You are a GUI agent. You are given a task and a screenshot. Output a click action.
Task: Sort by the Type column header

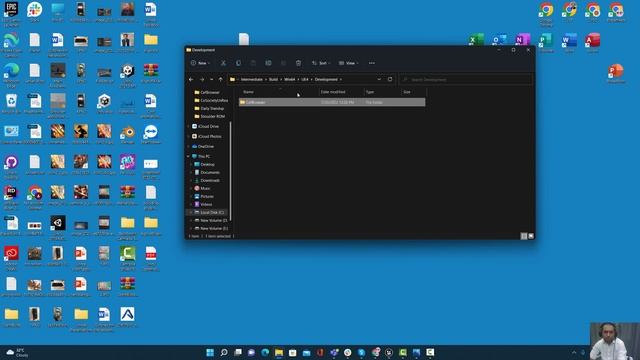pyautogui.click(x=370, y=92)
